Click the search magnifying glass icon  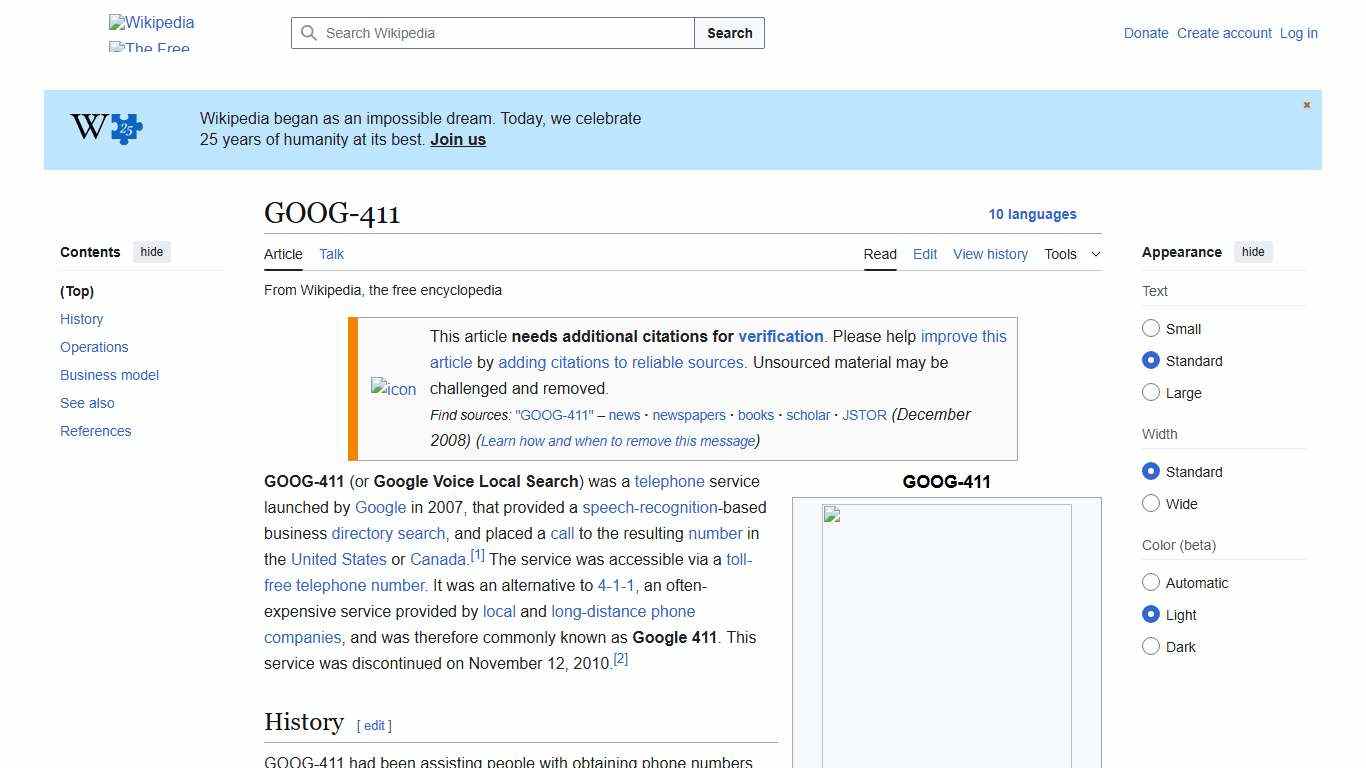pos(309,33)
